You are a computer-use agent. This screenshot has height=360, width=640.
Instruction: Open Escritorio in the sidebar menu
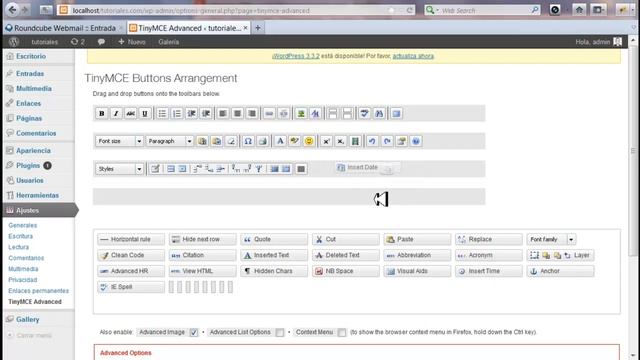pyautogui.click(x=31, y=56)
